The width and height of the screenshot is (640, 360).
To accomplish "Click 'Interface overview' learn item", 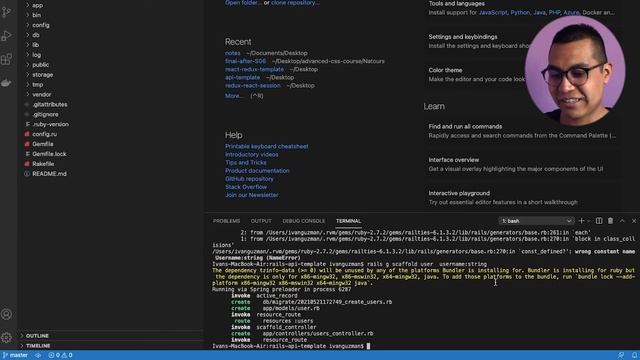I will [x=522, y=164].
